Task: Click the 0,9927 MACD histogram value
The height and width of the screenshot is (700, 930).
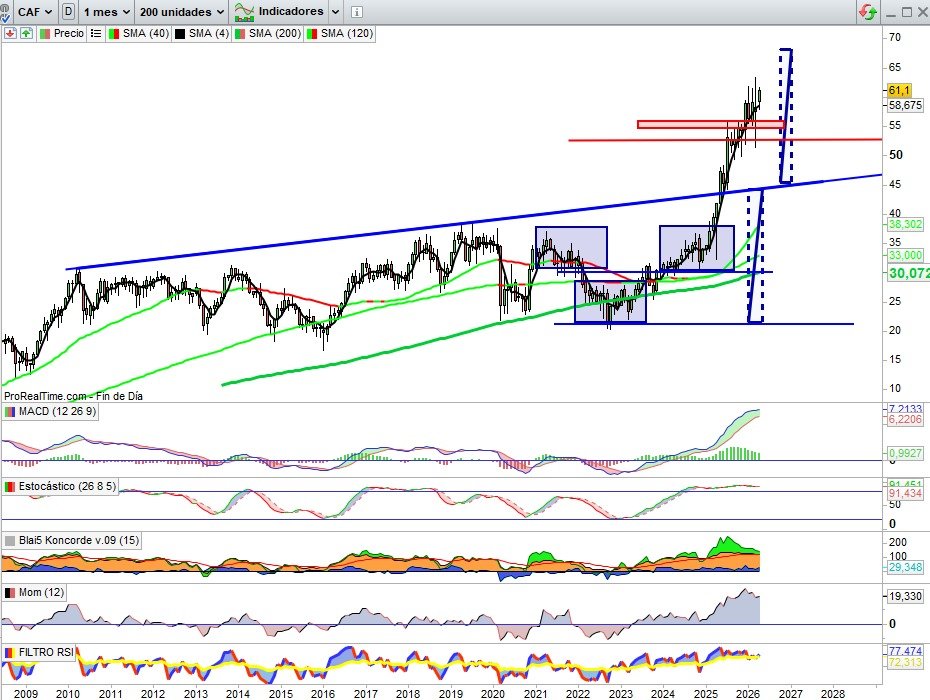Action: (x=905, y=453)
